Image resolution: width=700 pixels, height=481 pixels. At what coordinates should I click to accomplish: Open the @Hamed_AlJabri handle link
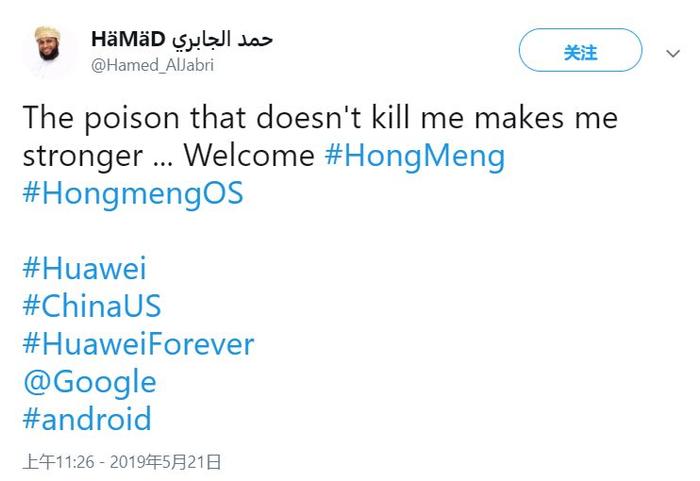[x=152, y=65]
